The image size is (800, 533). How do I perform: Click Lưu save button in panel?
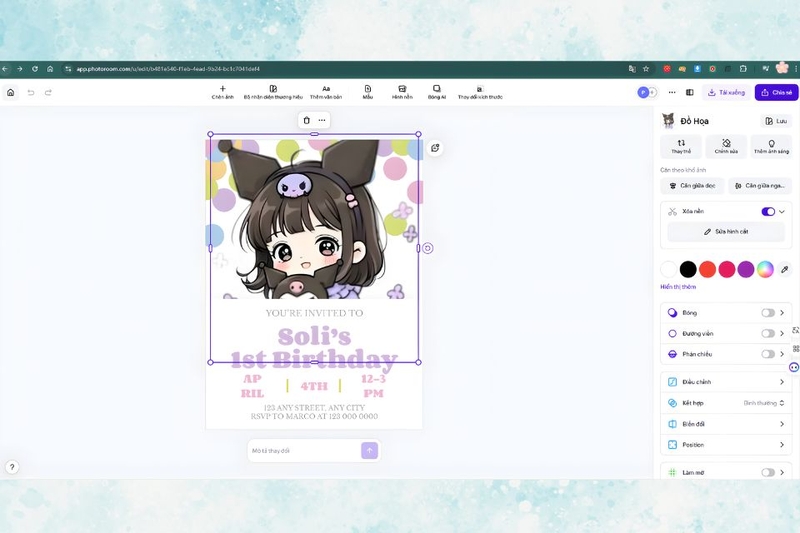click(776, 121)
